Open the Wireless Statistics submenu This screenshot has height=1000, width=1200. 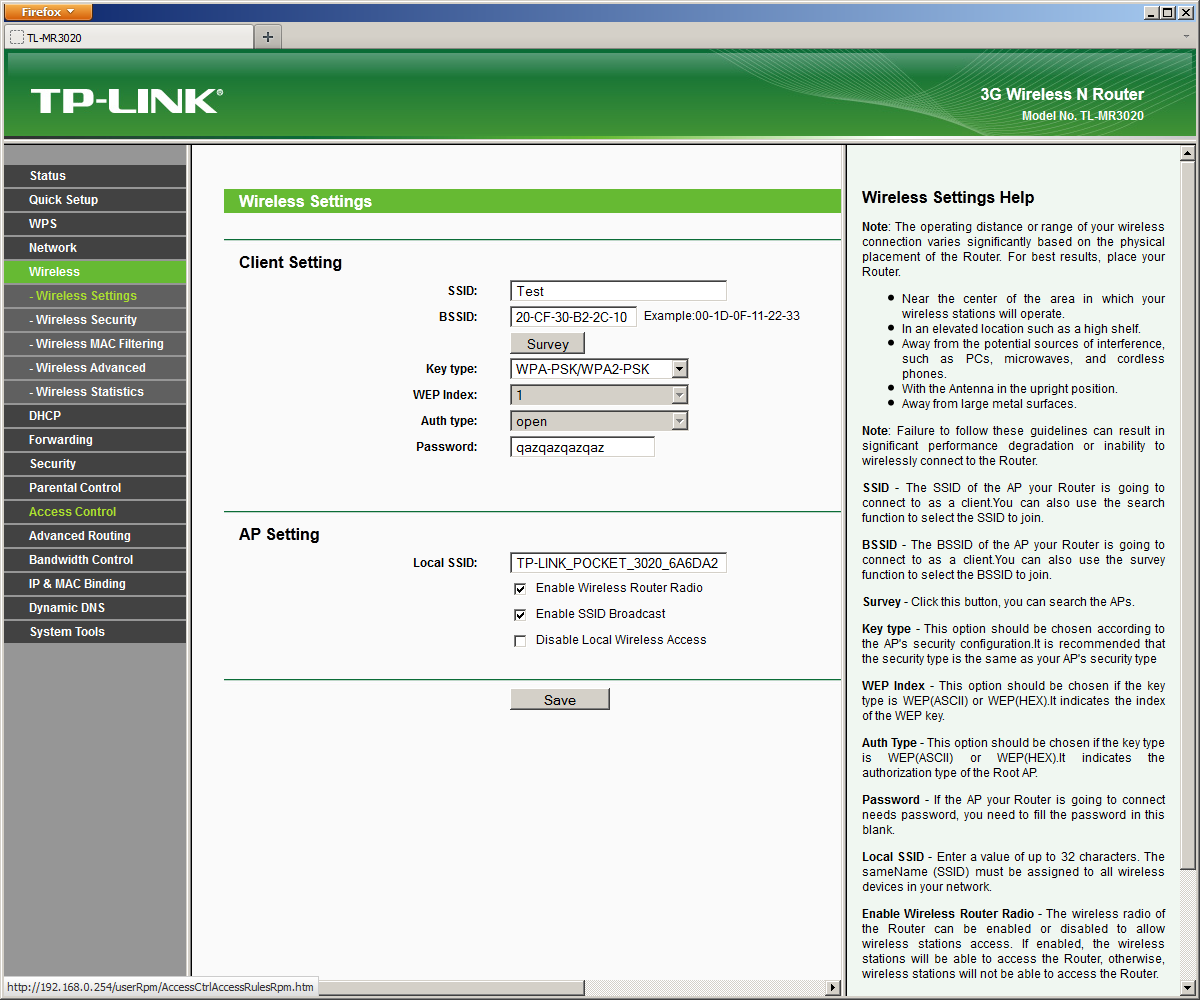[x=95, y=392]
